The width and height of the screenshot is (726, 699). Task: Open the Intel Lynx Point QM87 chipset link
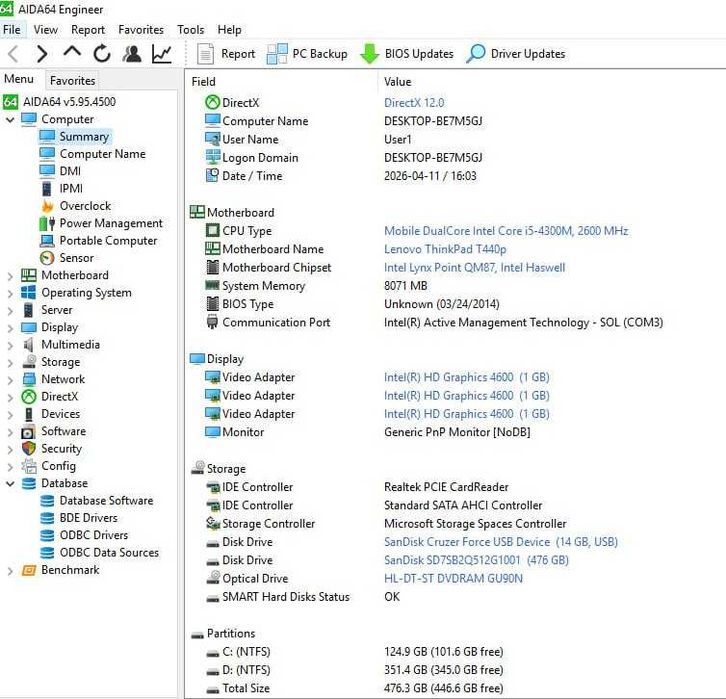(x=475, y=268)
